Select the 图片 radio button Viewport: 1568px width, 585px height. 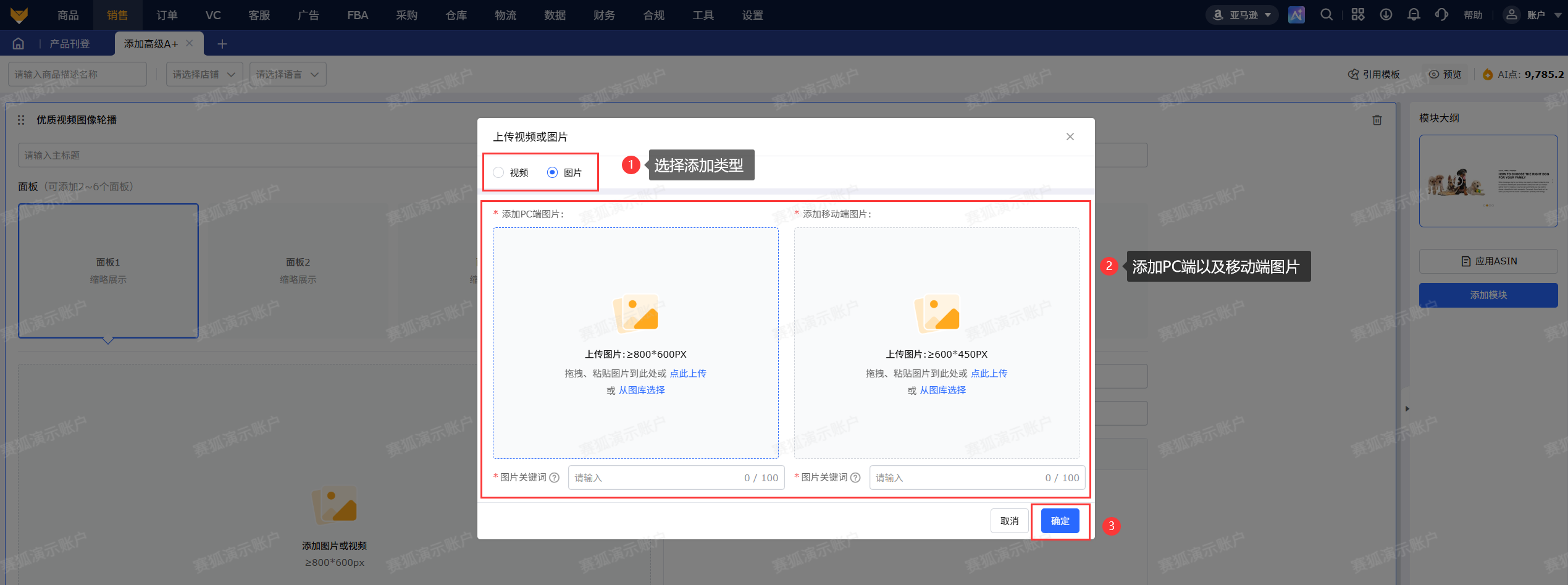point(552,172)
